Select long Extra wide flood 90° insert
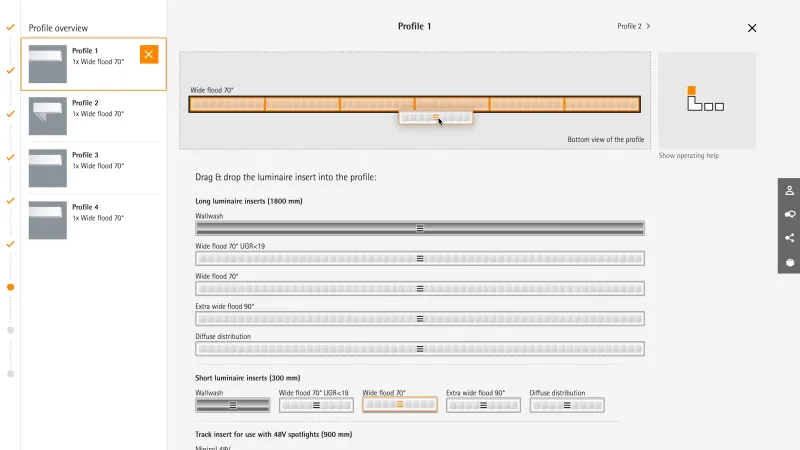This screenshot has height=450, width=800. point(420,319)
